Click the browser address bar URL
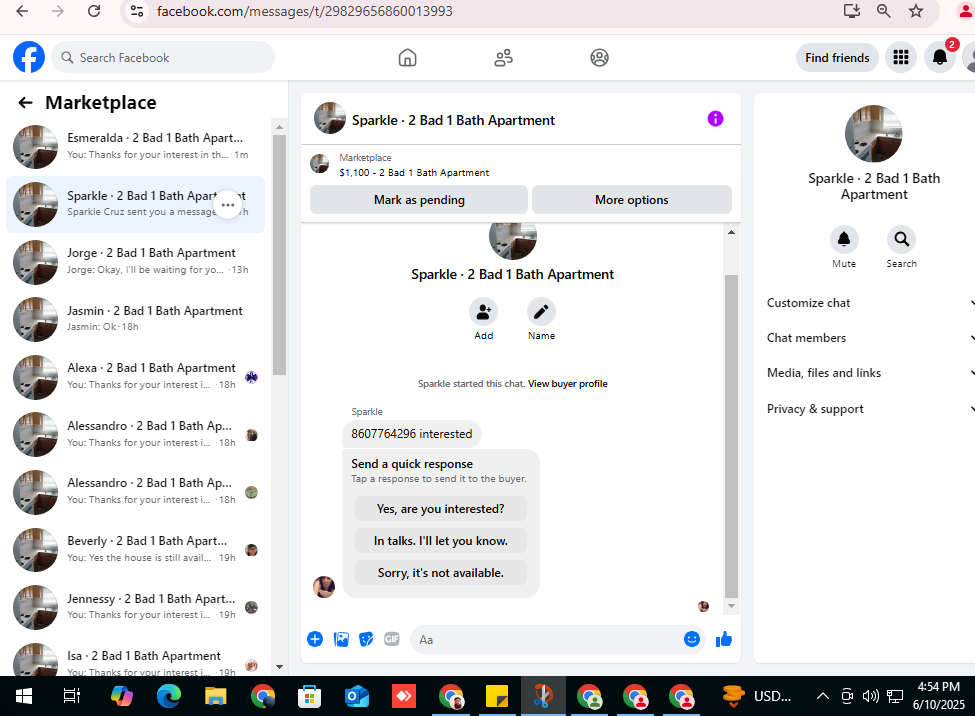 (x=305, y=11)
